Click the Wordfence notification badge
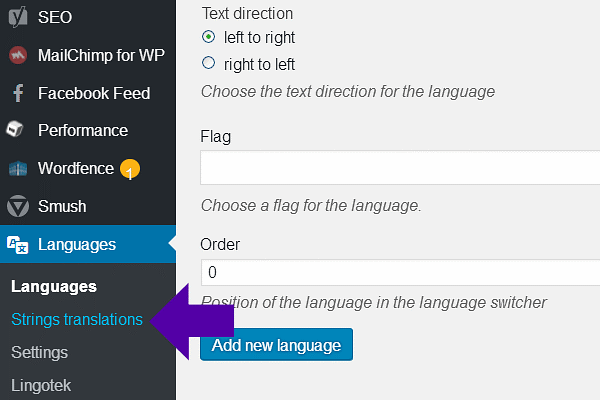This screenshot has height=400, width=600. pos(130,170)
